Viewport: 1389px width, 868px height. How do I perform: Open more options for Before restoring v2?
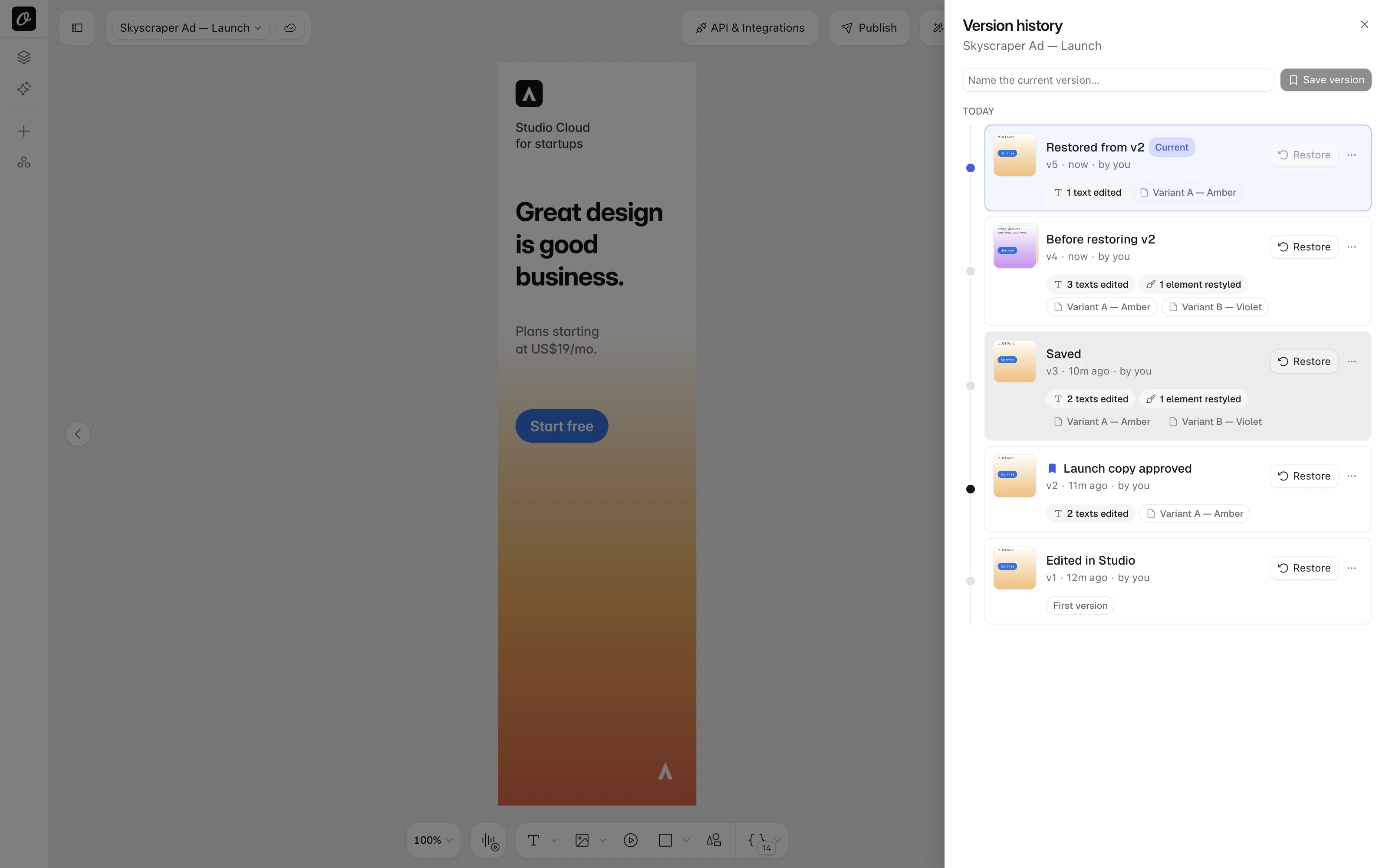tap(1352, 247)
